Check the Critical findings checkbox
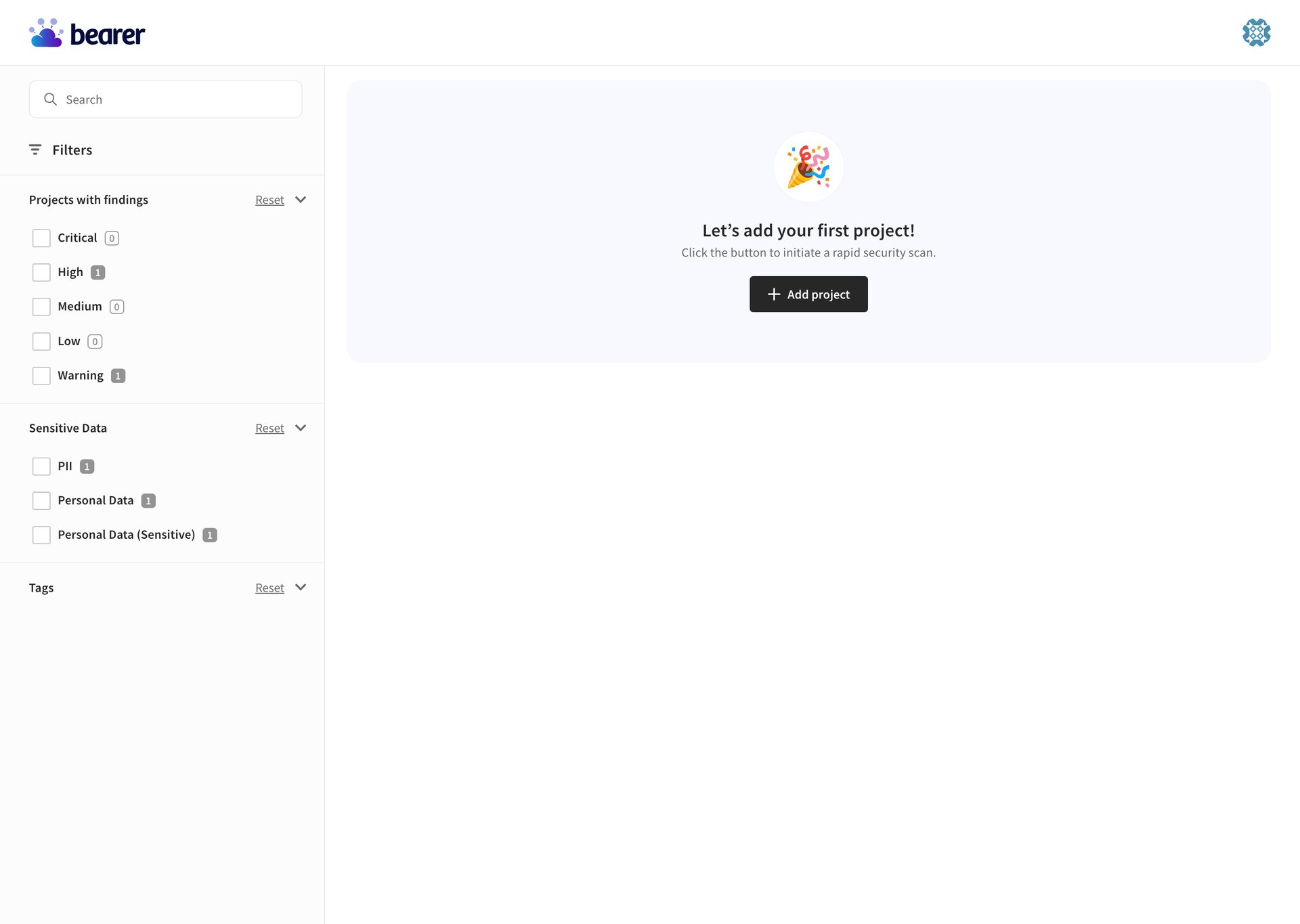 41,238
